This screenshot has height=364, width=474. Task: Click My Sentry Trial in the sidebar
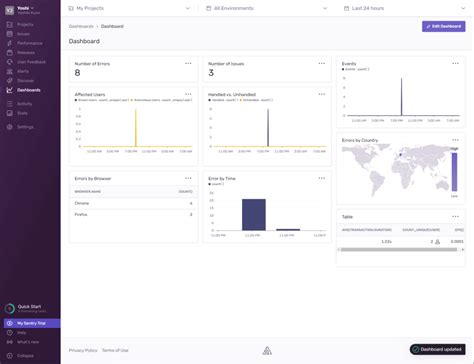(x=32, y=323)
